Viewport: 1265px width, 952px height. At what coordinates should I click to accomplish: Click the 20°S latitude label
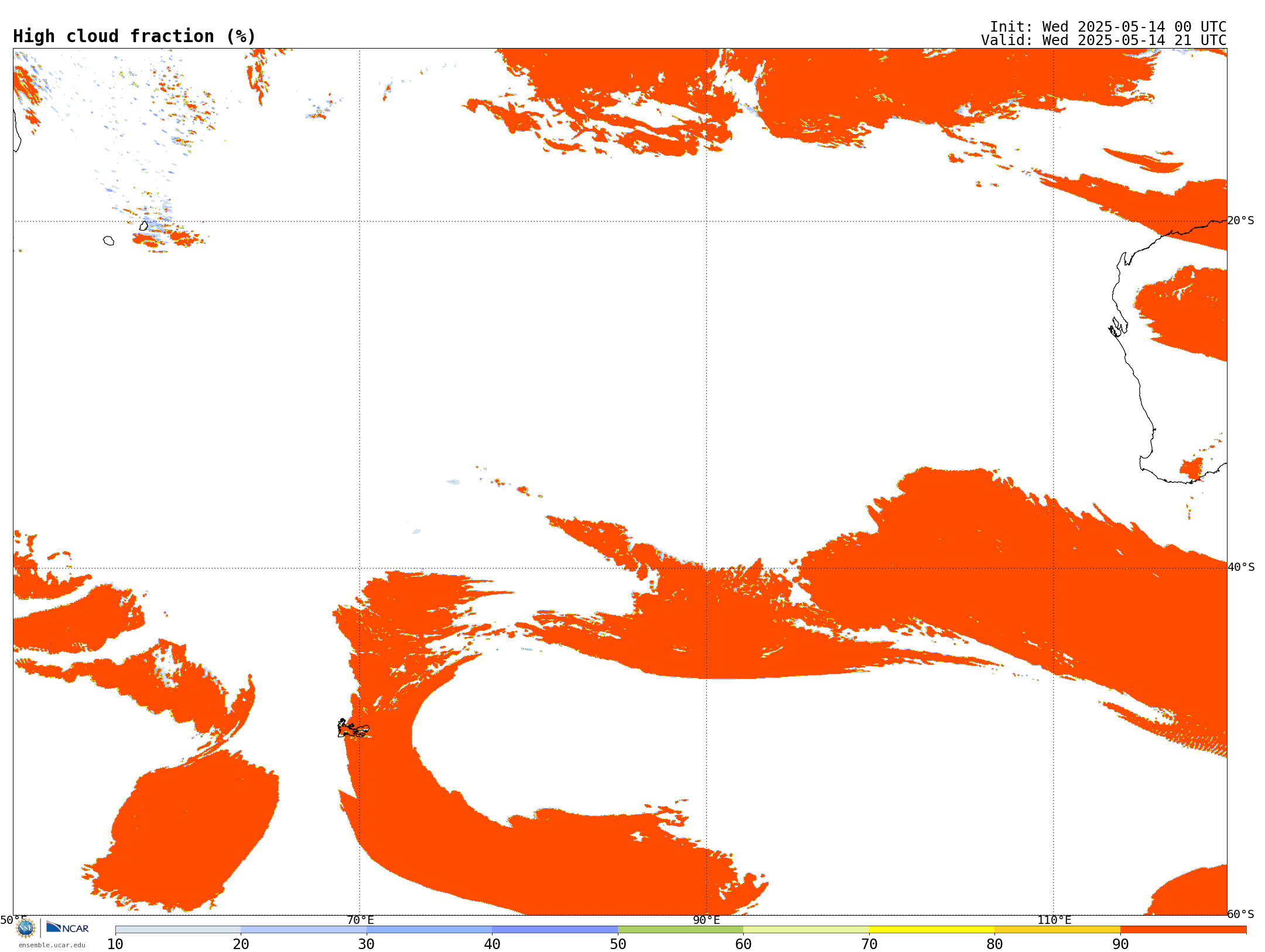click(x=1241, y=221)
